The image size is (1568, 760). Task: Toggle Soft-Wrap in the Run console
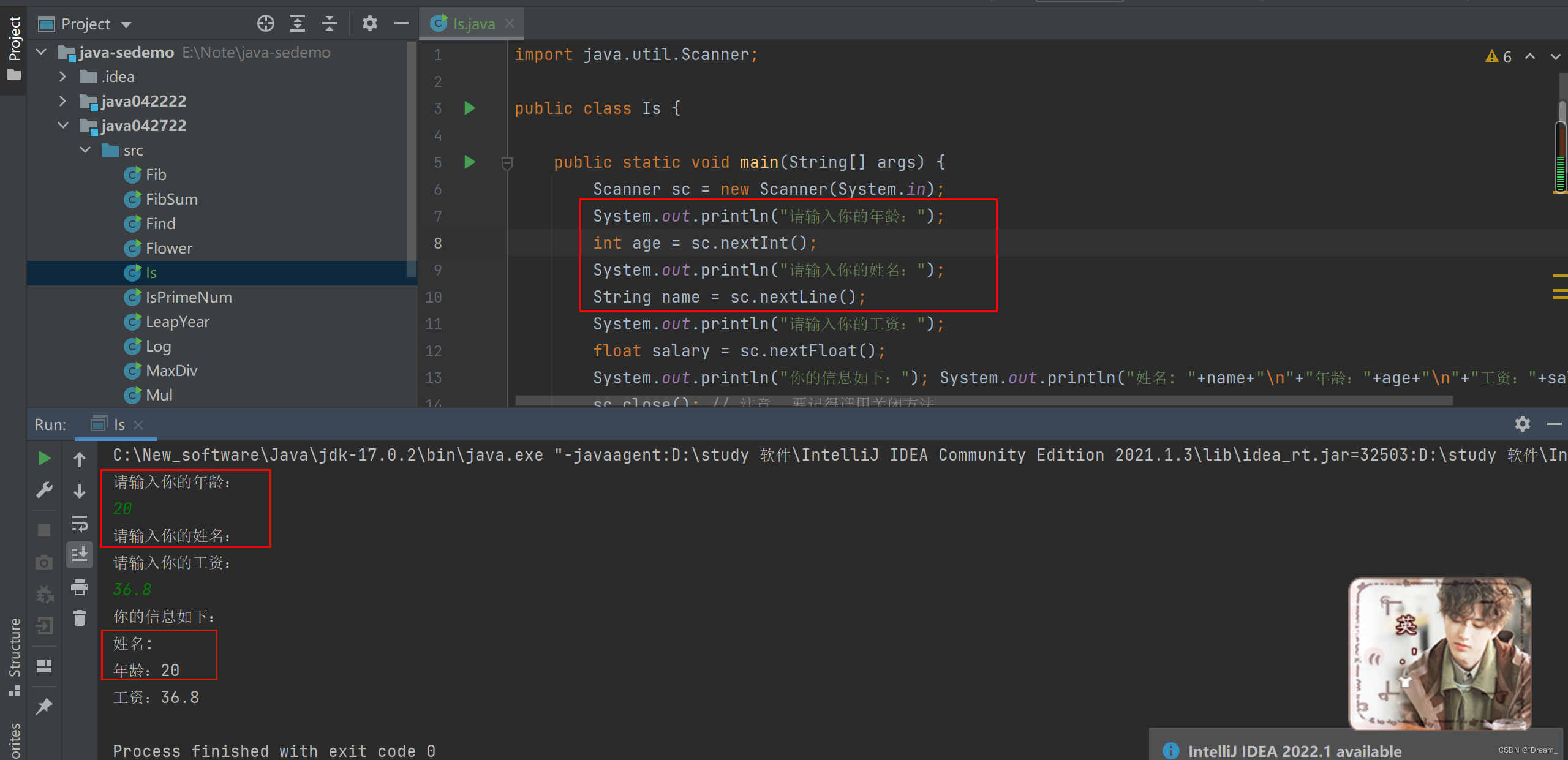click(80, 524)
